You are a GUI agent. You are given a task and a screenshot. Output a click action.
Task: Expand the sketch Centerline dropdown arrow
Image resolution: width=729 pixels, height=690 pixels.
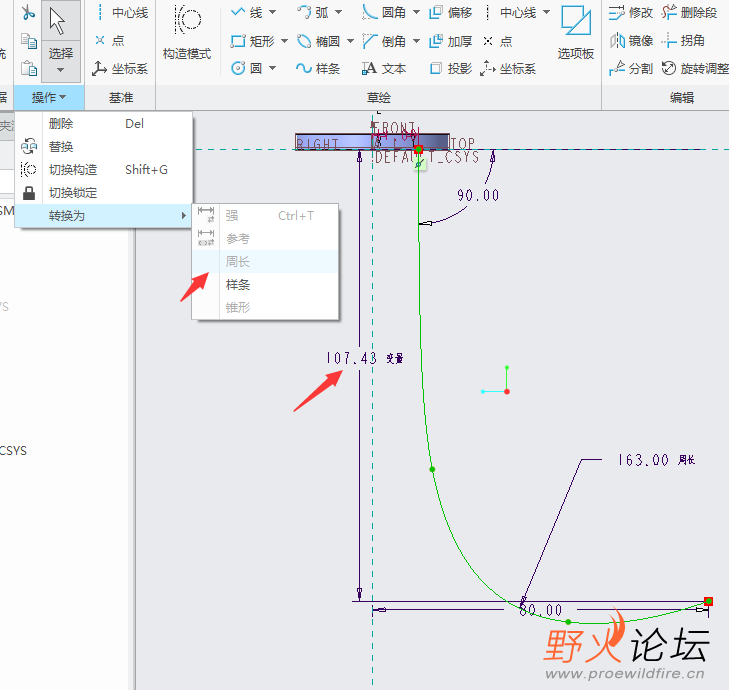[546, 13]
